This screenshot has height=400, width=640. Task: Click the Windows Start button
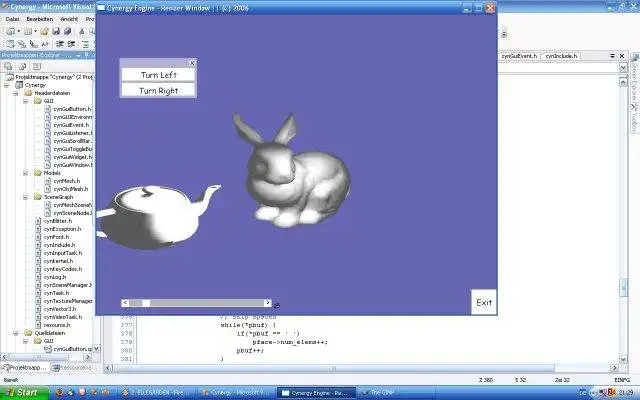[x=24, y=393]
